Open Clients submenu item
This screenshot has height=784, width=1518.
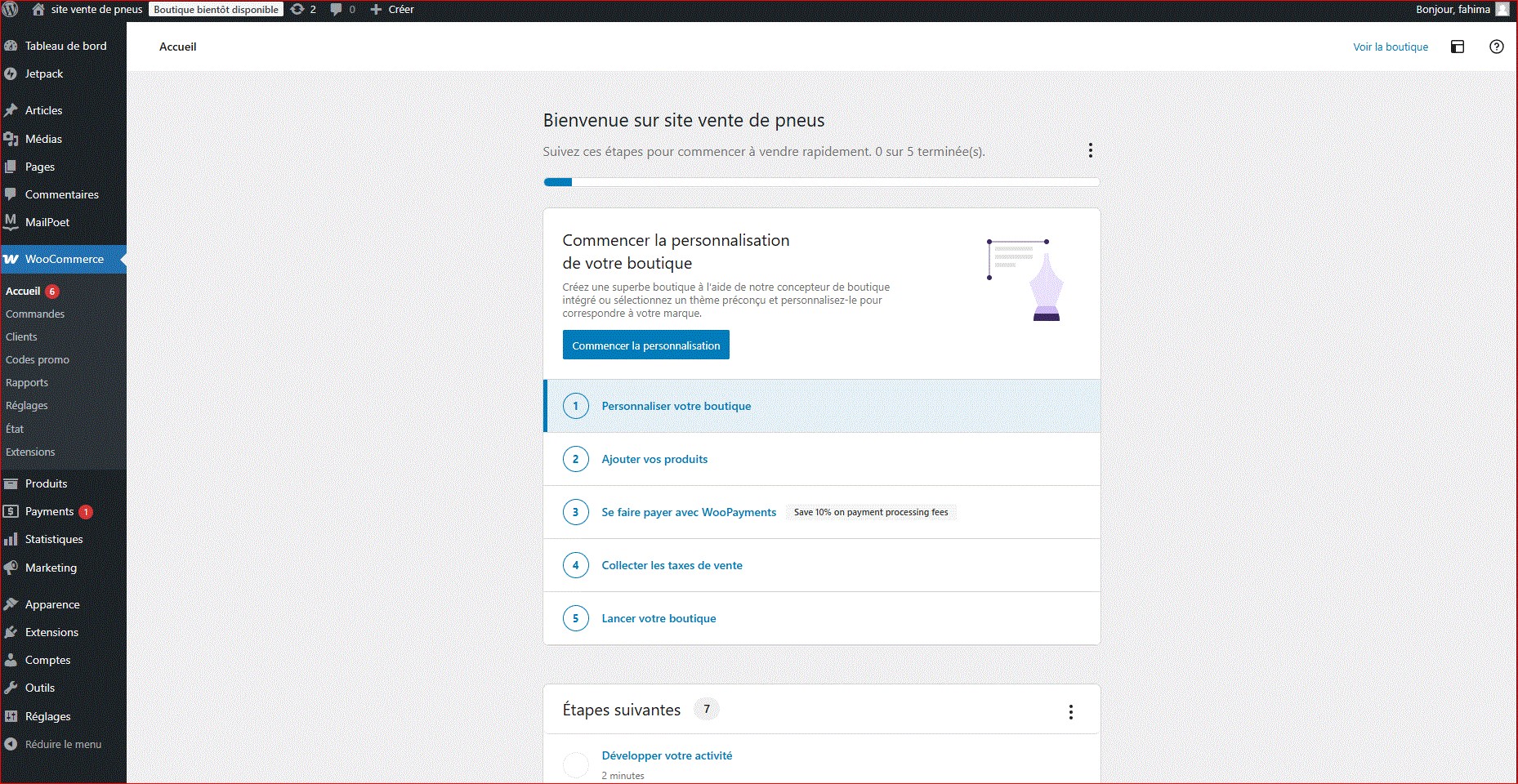(21, 336)
